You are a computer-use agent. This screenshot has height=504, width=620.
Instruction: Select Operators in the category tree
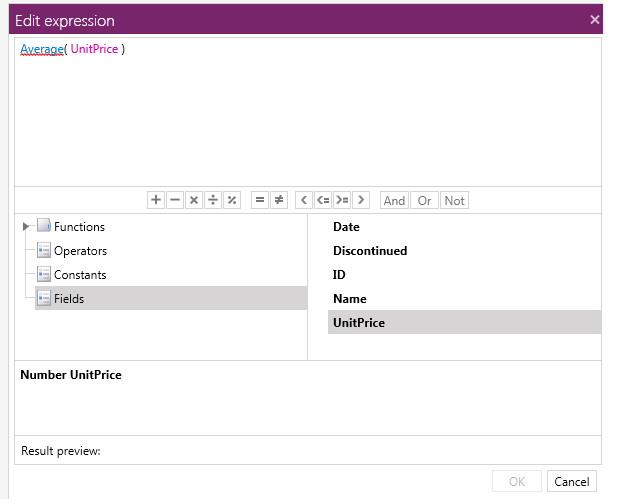click(x=80, y=251)
